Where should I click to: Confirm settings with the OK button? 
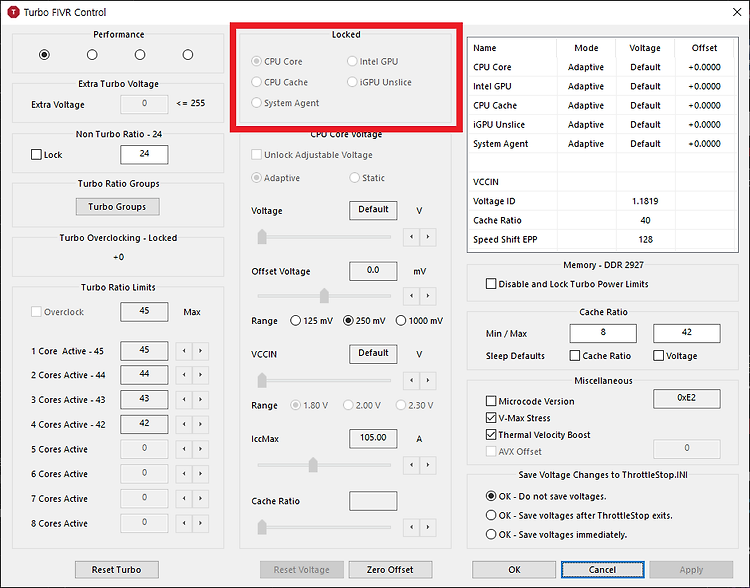[x=514, y=569]
